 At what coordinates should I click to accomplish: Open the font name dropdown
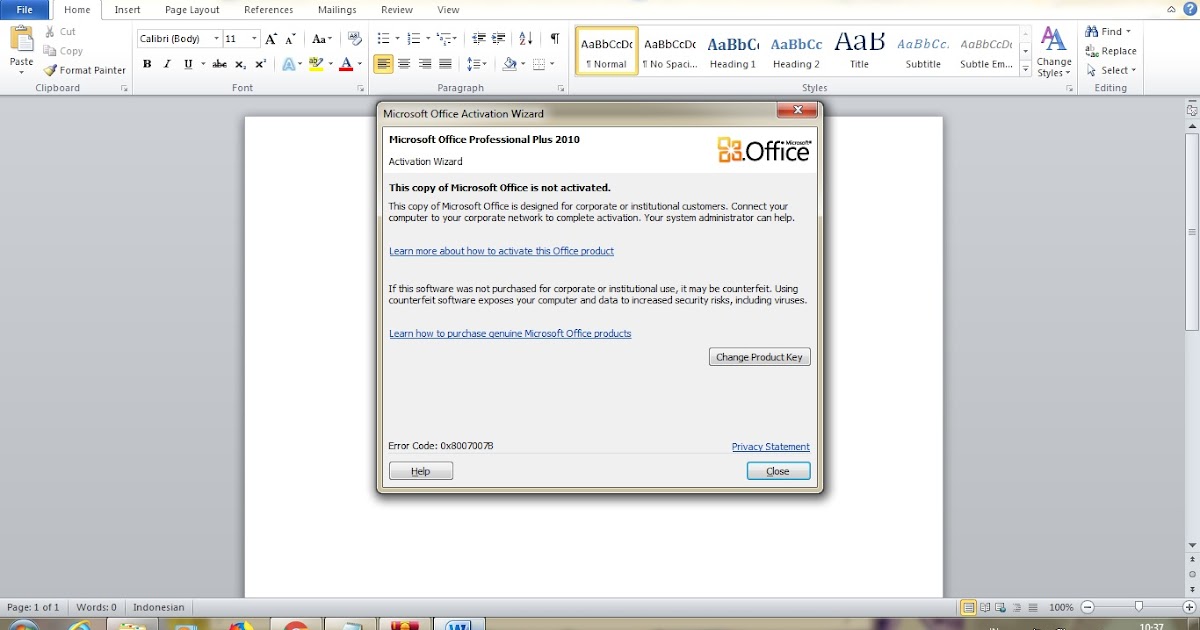tap(216, 39)
